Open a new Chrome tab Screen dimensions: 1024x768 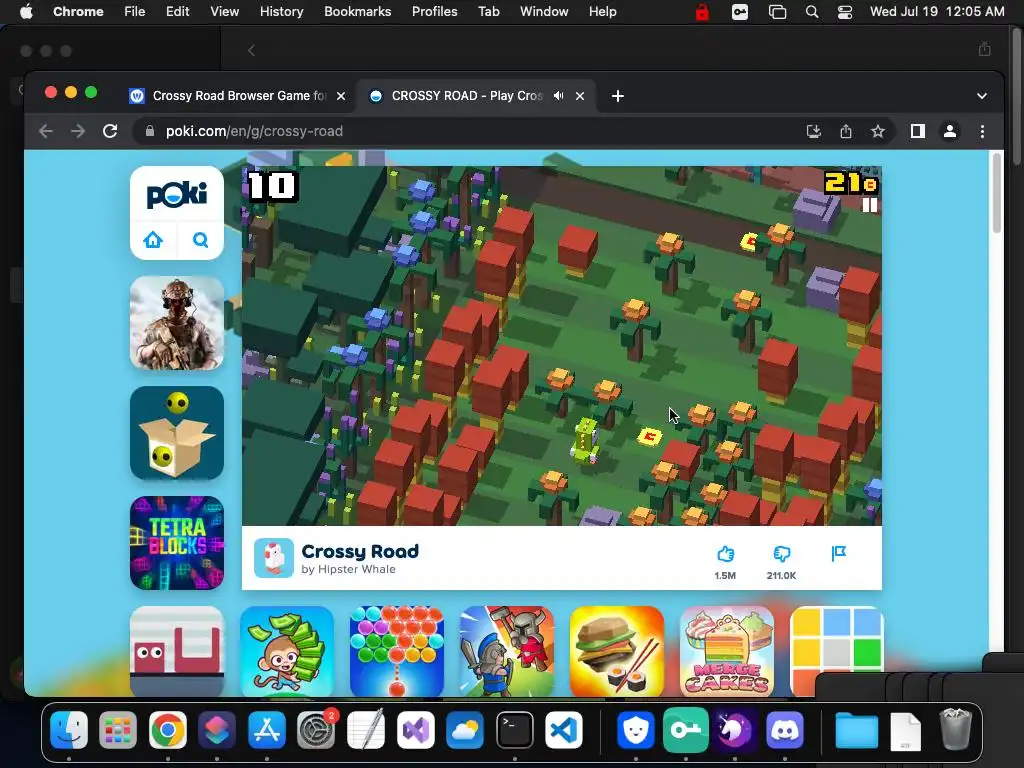[618, 96]
